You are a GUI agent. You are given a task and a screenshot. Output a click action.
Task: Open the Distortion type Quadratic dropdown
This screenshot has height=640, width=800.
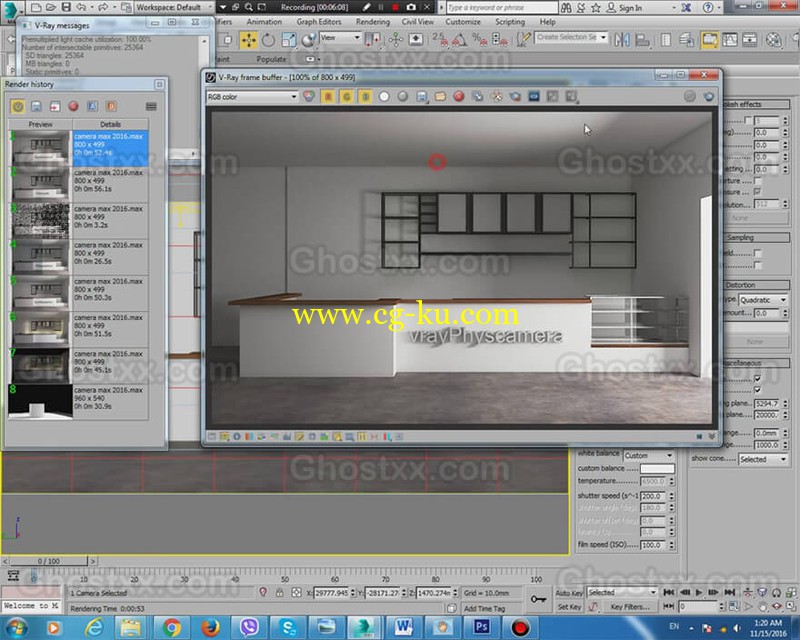click(763, 300)
